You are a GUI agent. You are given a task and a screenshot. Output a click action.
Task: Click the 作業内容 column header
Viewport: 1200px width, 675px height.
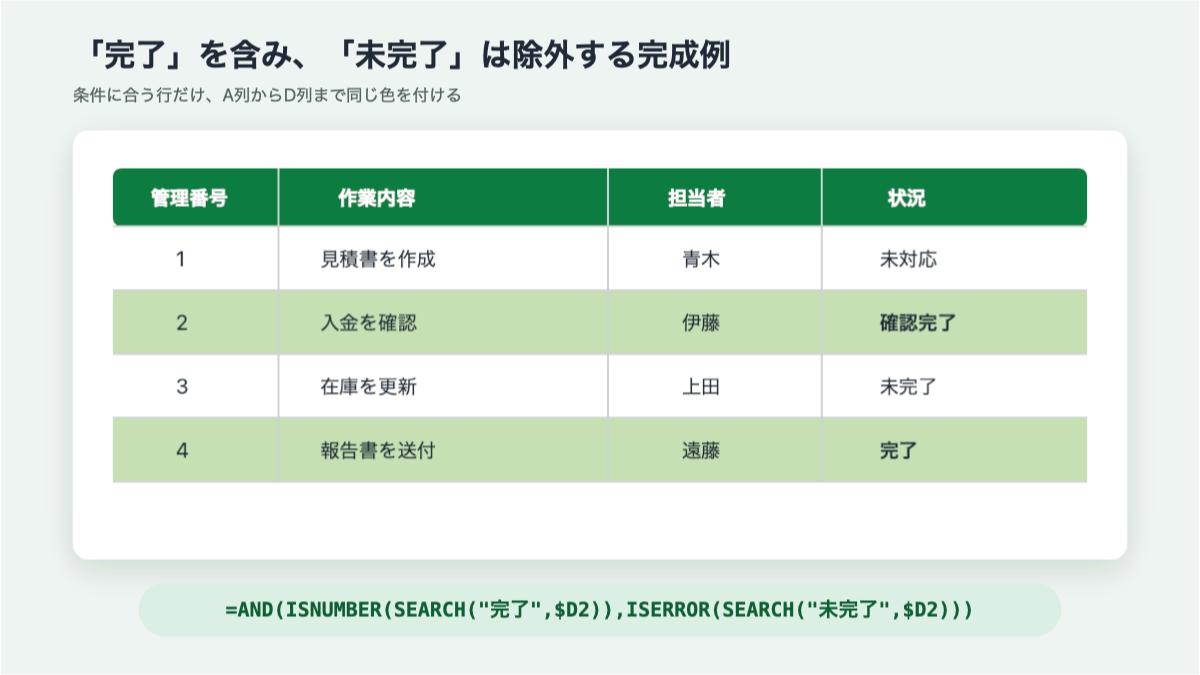coord(443,197)
